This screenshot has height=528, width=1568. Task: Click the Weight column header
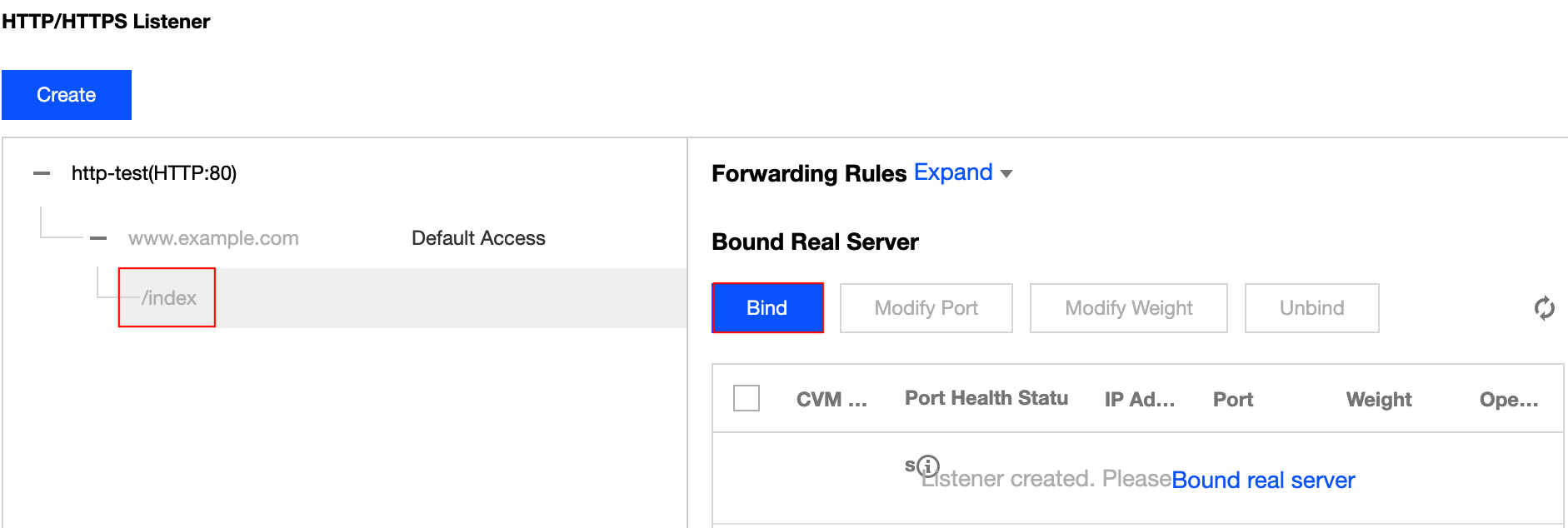coord(1378,400)
